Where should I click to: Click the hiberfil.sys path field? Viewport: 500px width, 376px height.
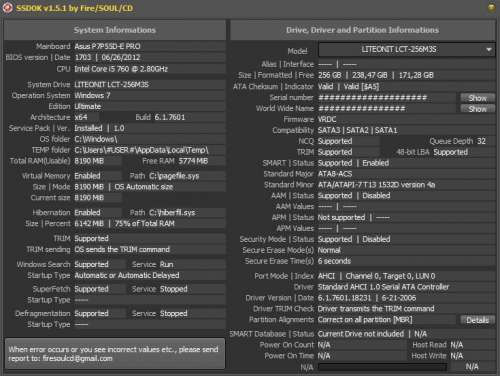coord(187,213)
